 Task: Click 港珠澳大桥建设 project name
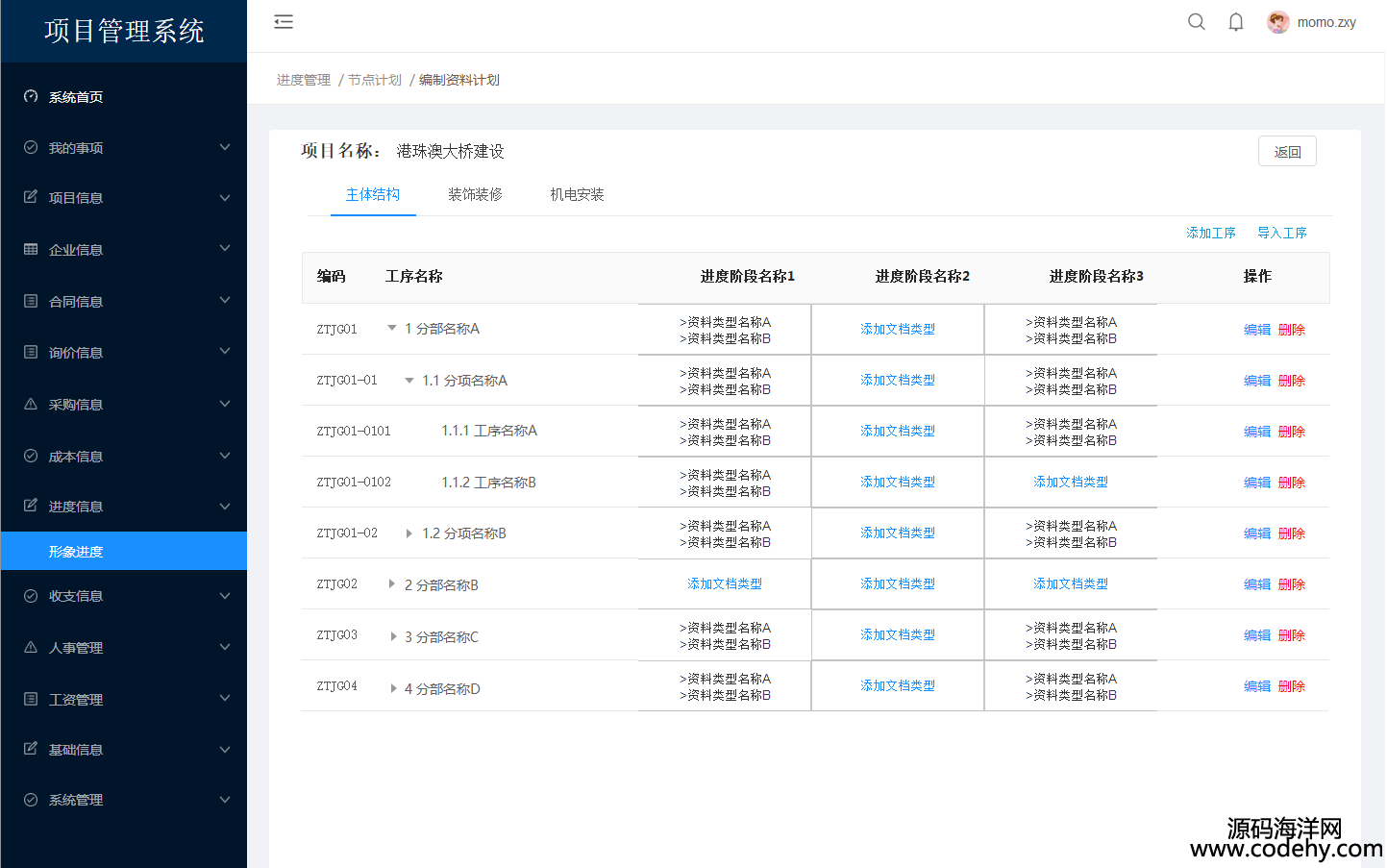(x=450, y=151)
